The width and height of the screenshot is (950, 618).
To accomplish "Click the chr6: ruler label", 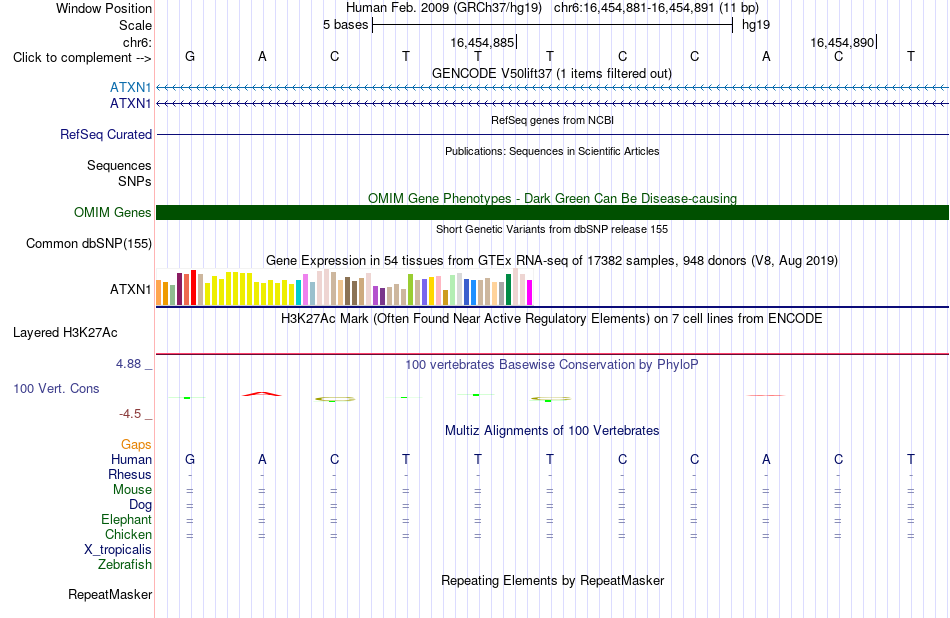I will point(137,42).
